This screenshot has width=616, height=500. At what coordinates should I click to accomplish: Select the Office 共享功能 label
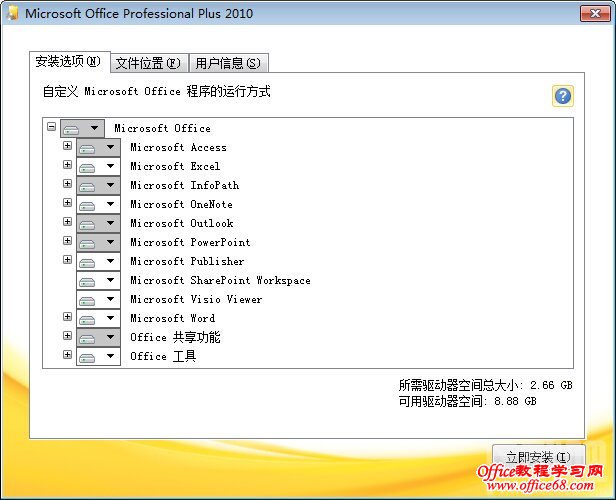pyautogui.click(x=175, y=337)
